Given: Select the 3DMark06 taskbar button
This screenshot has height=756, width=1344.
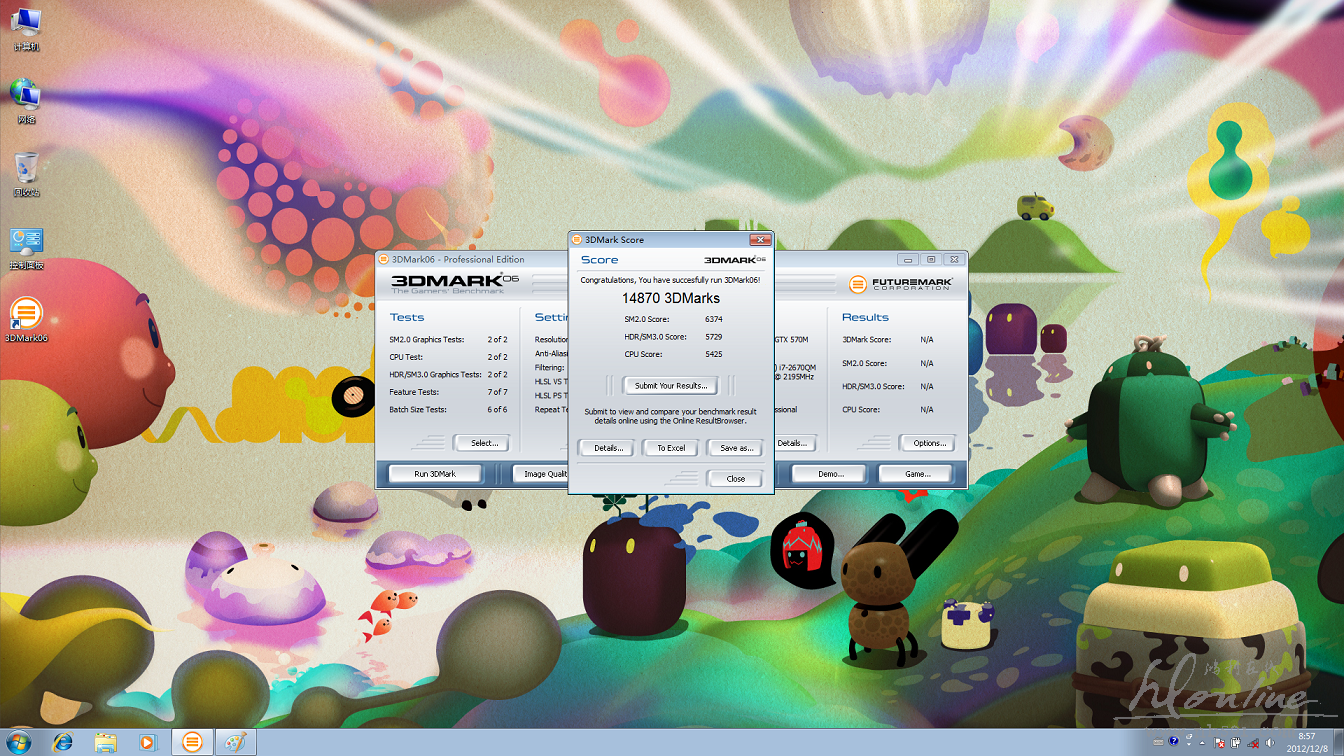Looking at the screenshot, I should point(193,742).
